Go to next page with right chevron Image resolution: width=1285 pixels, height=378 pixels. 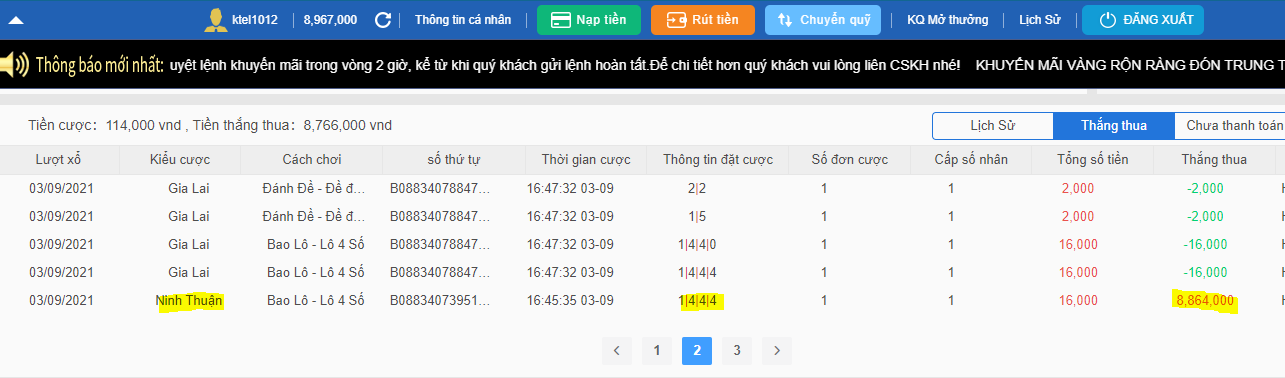click(x=777, y=350)
